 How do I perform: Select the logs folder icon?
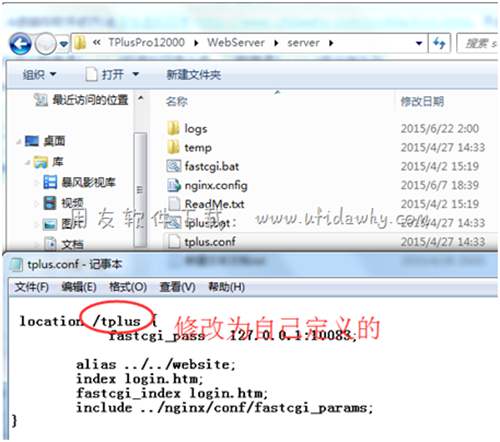point(173,128)
